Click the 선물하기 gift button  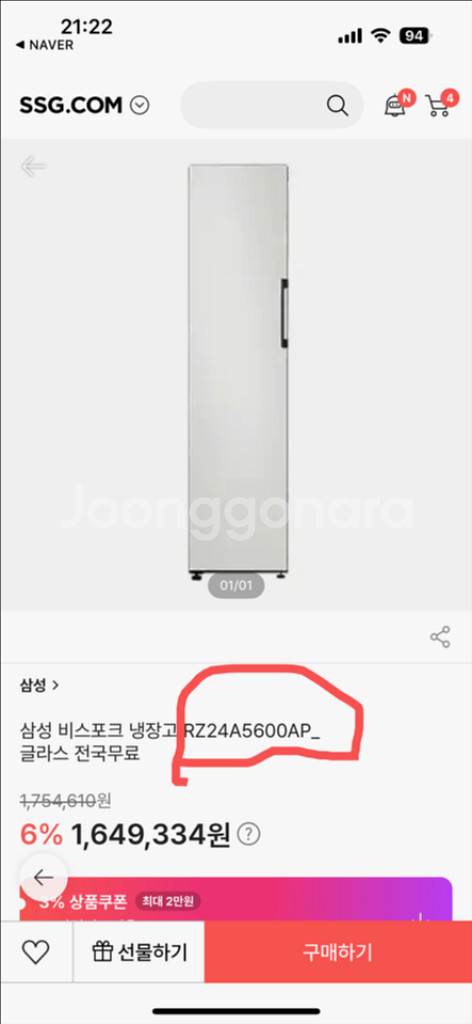click(140, 952)
